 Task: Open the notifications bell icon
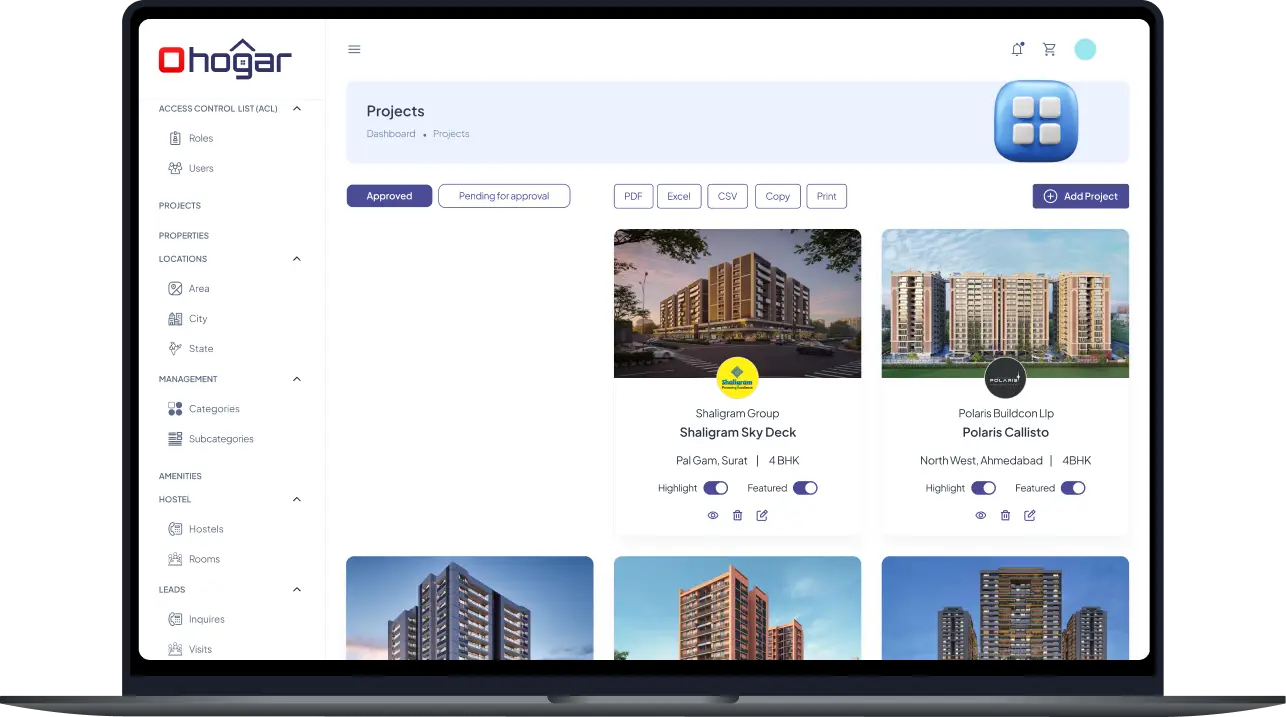[1017, 49]
